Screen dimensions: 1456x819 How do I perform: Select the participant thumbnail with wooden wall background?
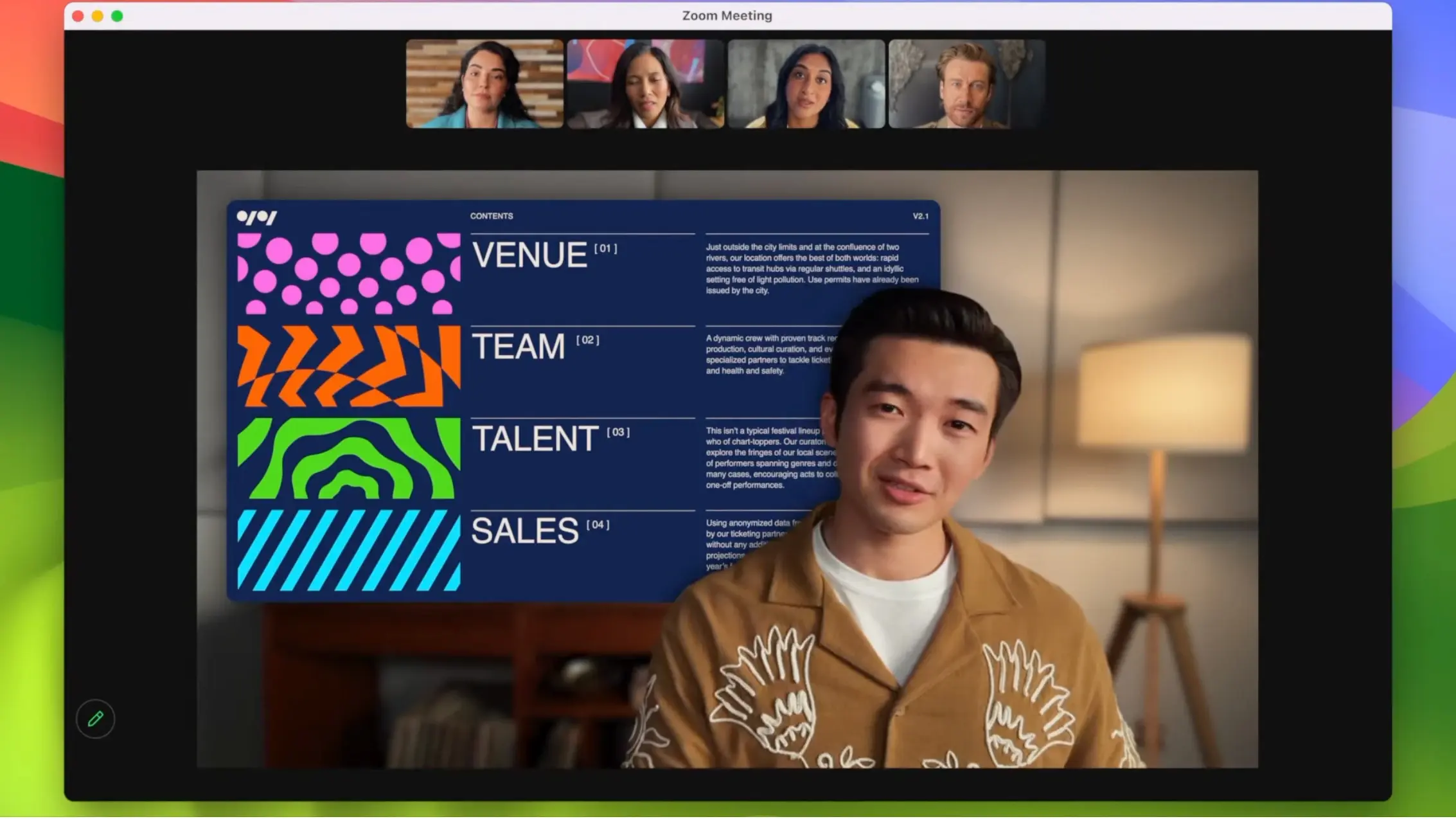[x=484, y=84]
